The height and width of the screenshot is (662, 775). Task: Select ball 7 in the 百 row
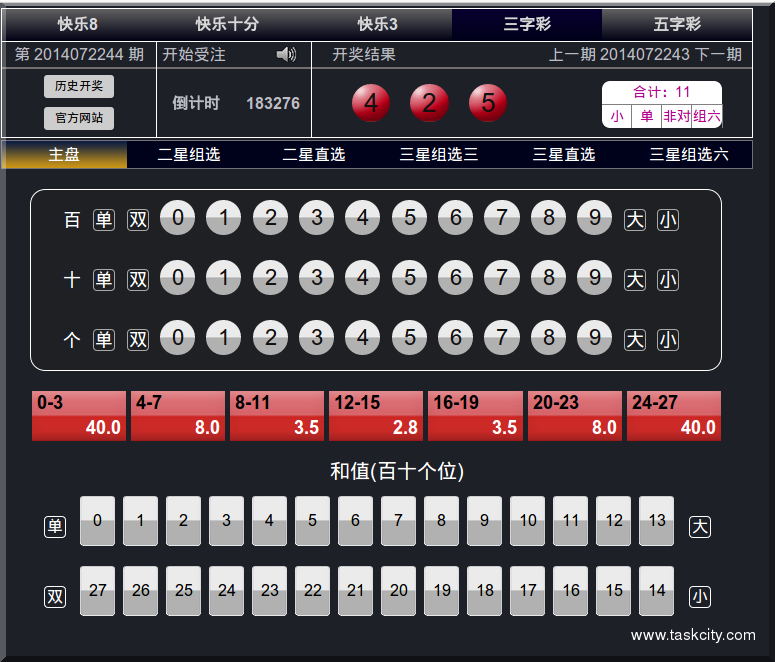[x=502, y=218]
